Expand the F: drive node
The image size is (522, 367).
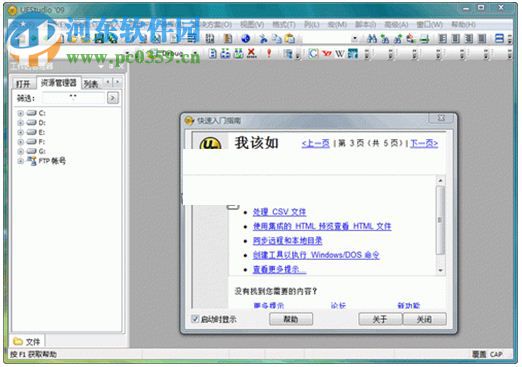20,142
